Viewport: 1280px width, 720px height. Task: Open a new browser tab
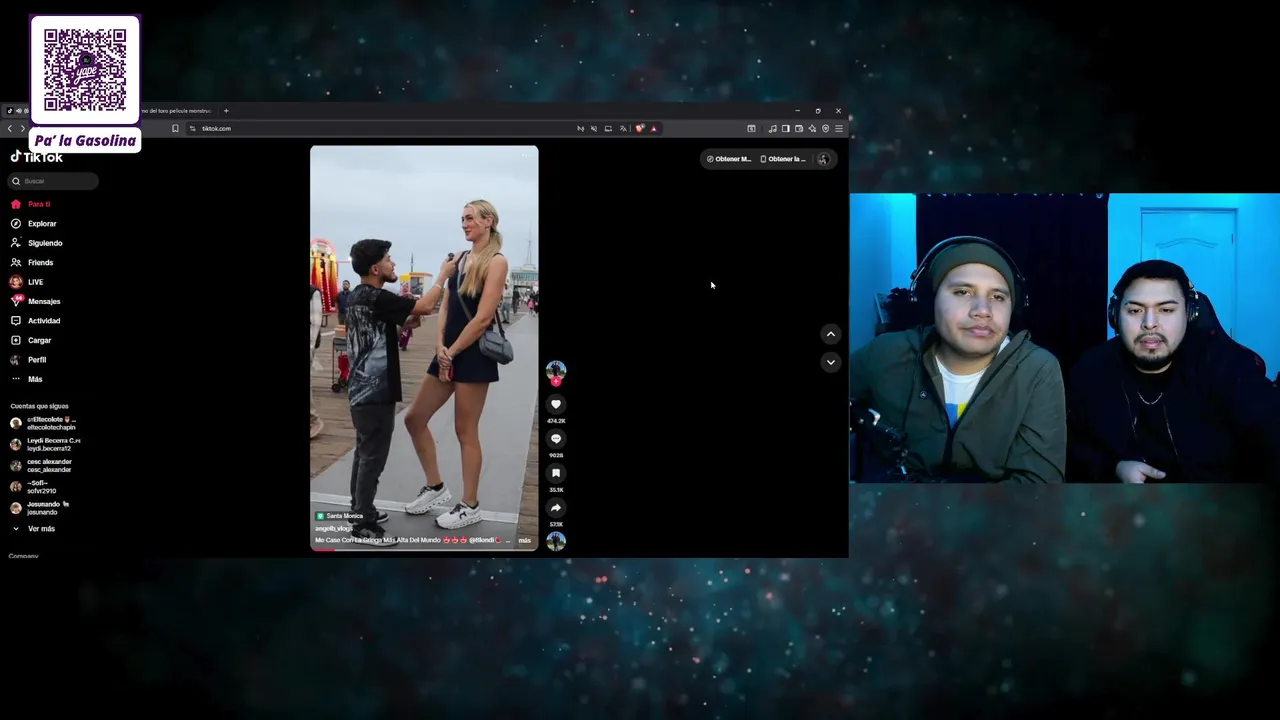[226, 111]
